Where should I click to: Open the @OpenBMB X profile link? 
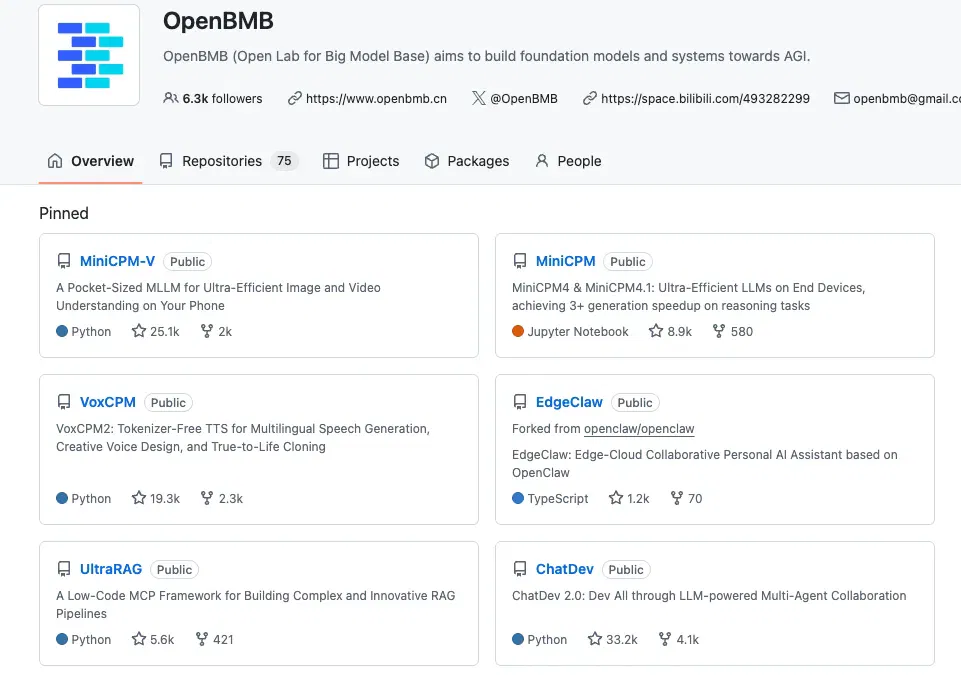click(x=523, y=98)
